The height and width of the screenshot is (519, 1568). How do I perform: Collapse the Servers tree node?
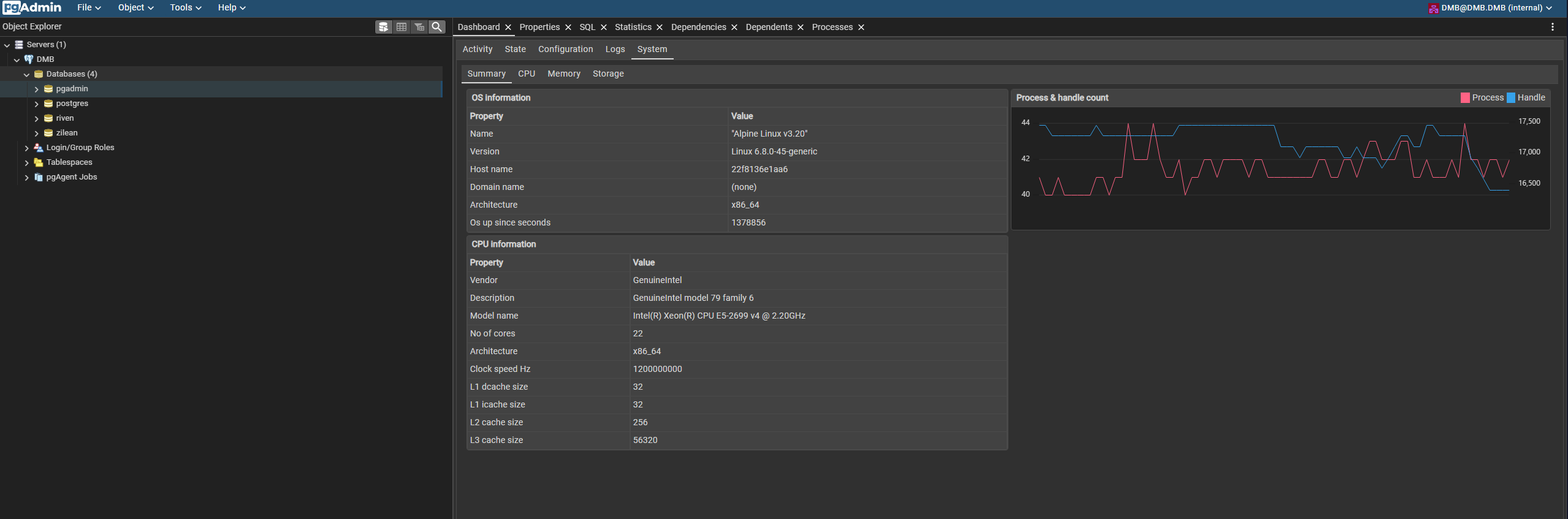(7, 45)
